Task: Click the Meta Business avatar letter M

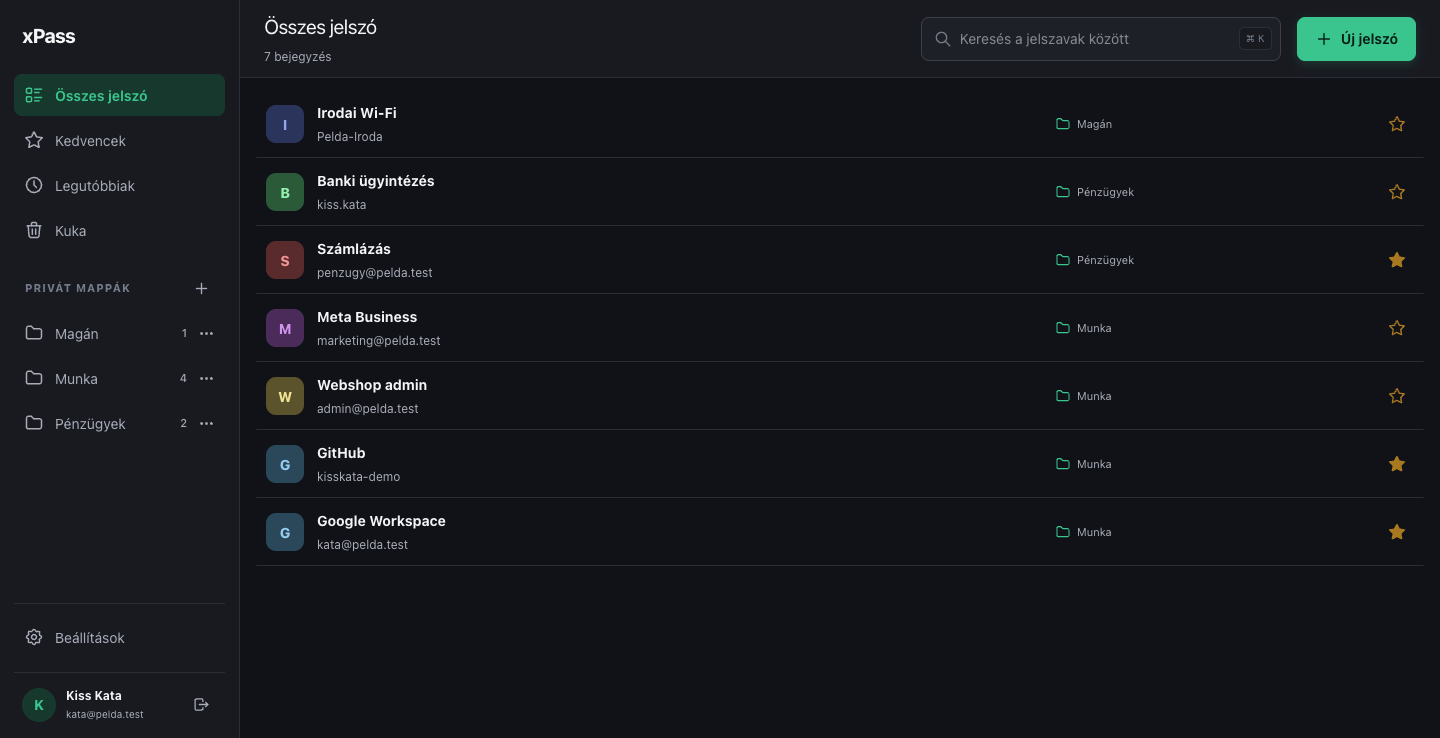Action: [x=285, y=328]
